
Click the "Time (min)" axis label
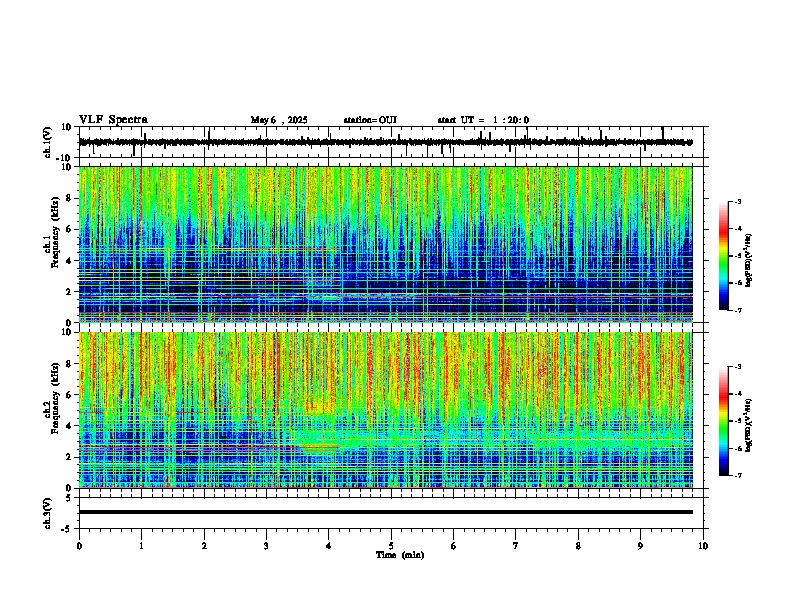click(x=400, y=555)
